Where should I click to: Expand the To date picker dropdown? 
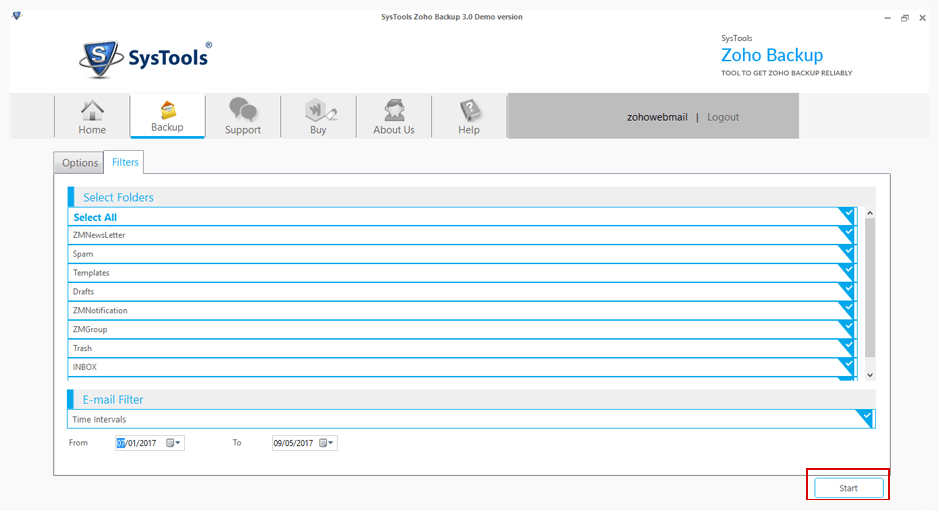(331, 443)
